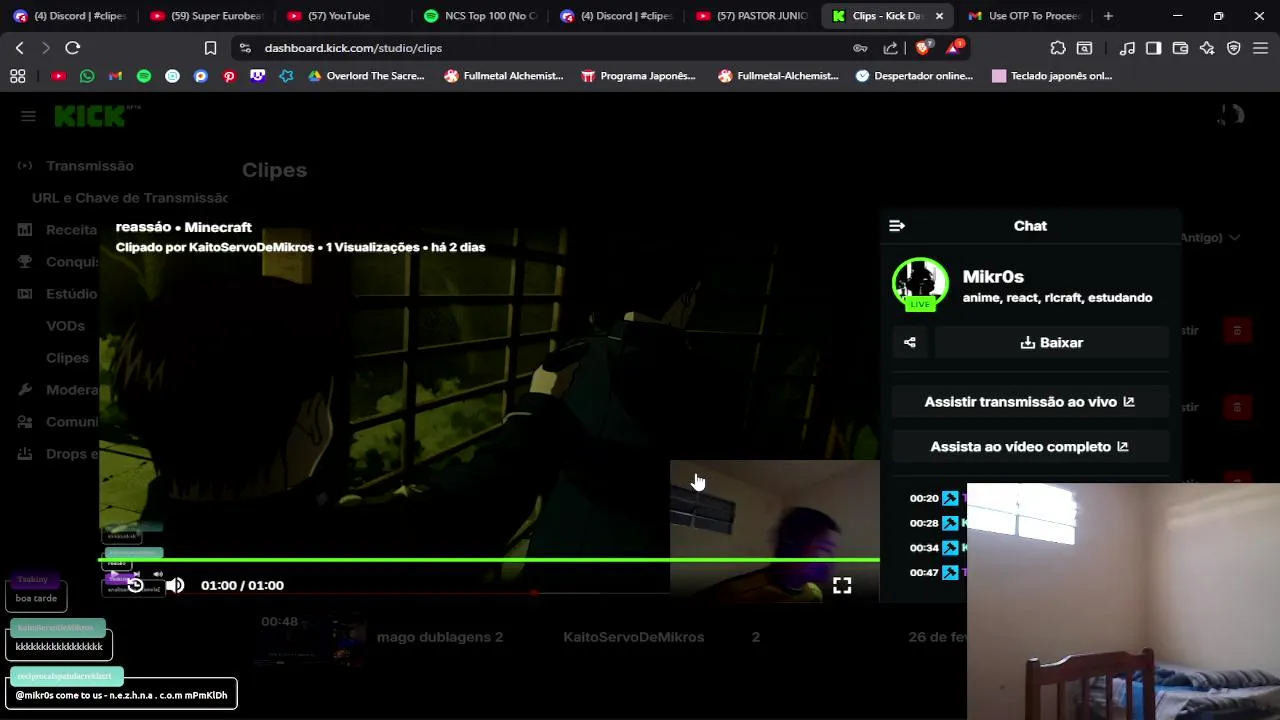This screenshot has width=1280, height=720.
Task: Click the red delete icon in first clip row
Action: 1237,331
